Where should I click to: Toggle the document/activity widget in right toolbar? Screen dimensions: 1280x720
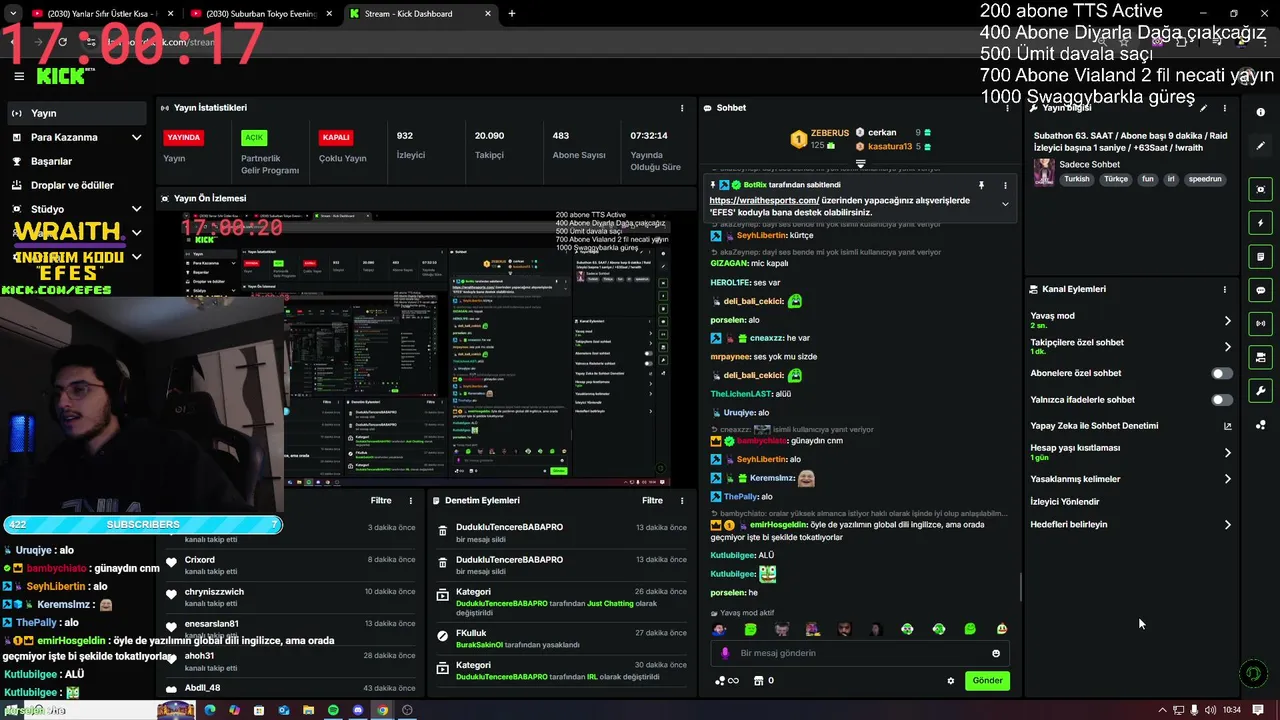(x=1260, y=257)
